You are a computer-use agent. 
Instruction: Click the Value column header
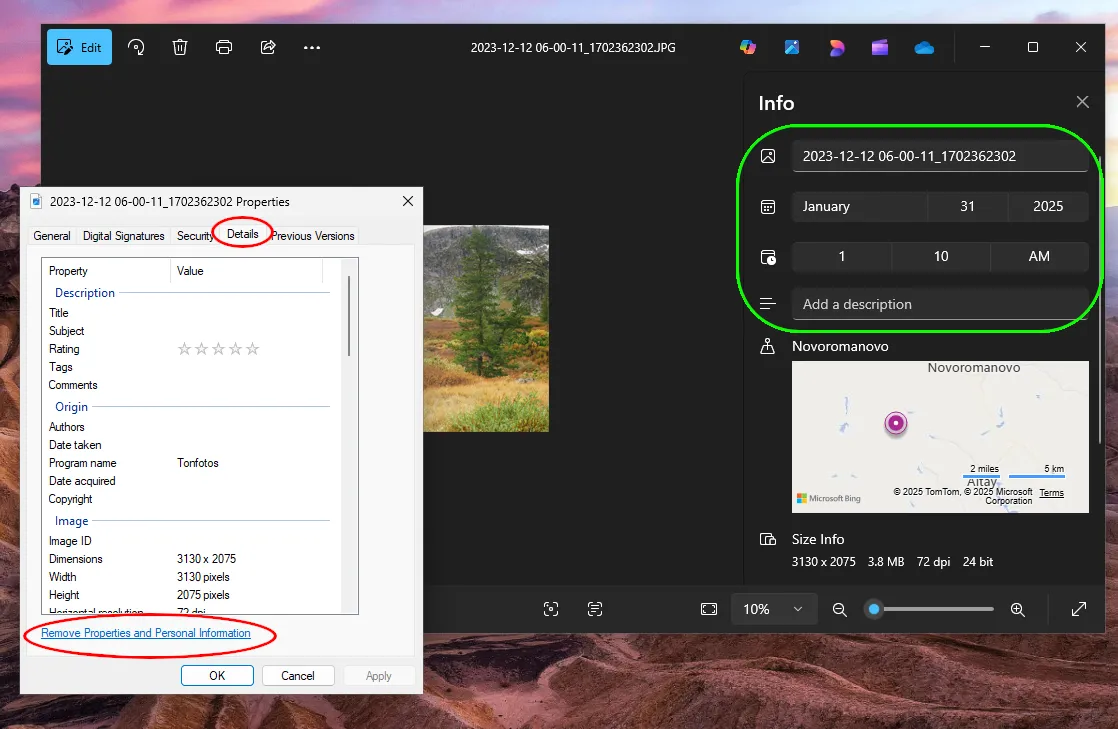tap(247, 271)
